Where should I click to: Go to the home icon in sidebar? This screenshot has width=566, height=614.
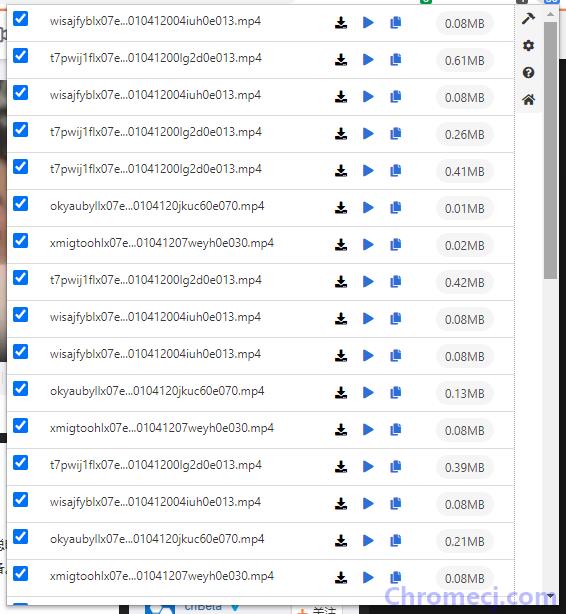click(x=528, y=100)
